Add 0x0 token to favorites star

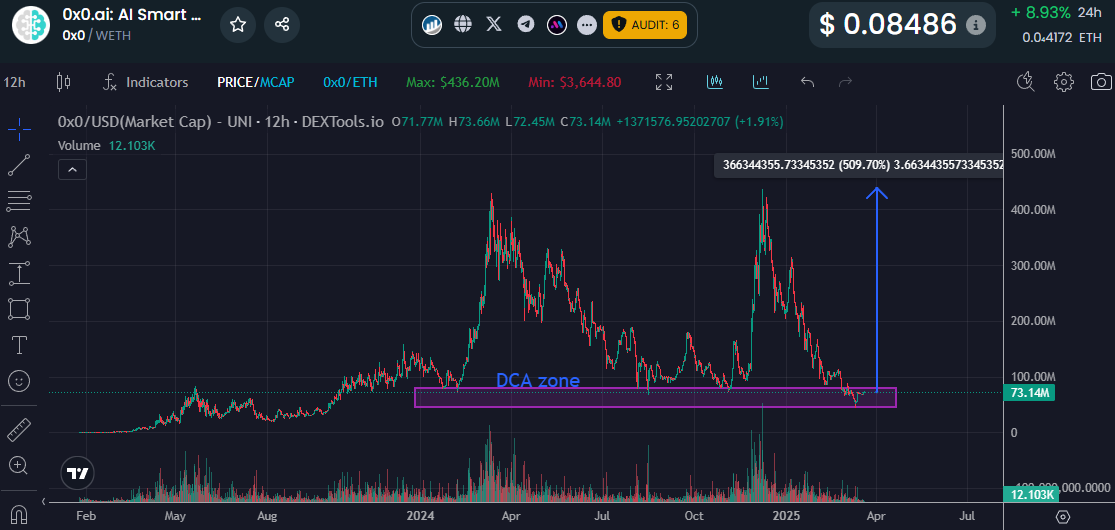[238, 25]
